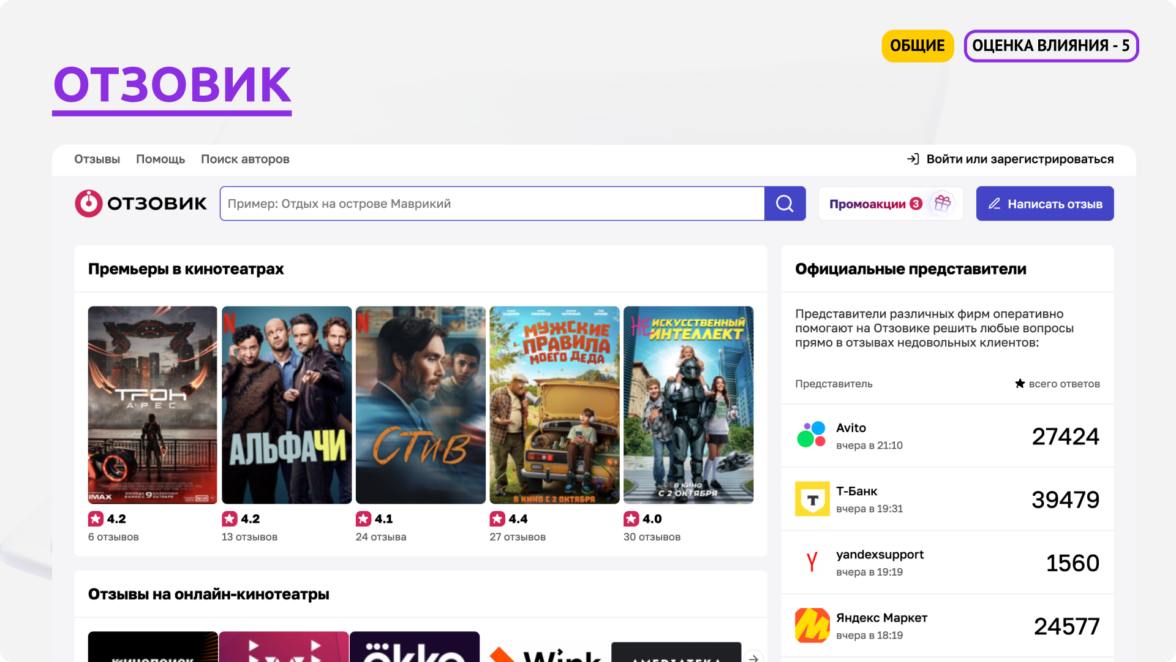
Task: Click Отзывы на онлайн-кинотеатры heading
Action: coord(208,595)
